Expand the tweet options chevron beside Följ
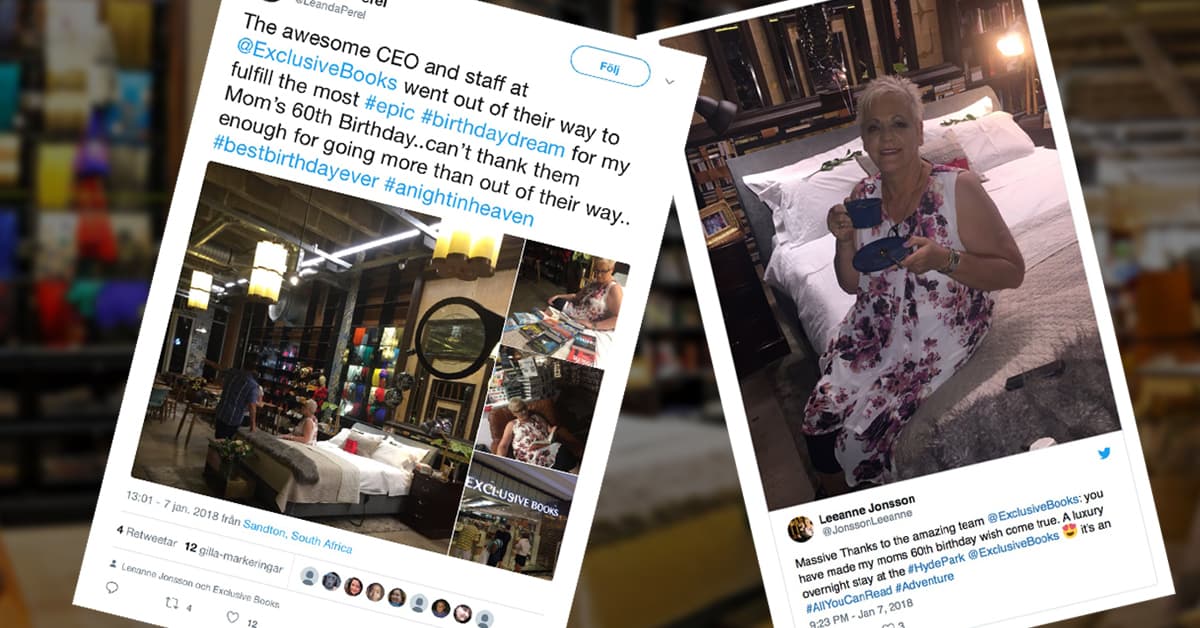 click(669, 80)
